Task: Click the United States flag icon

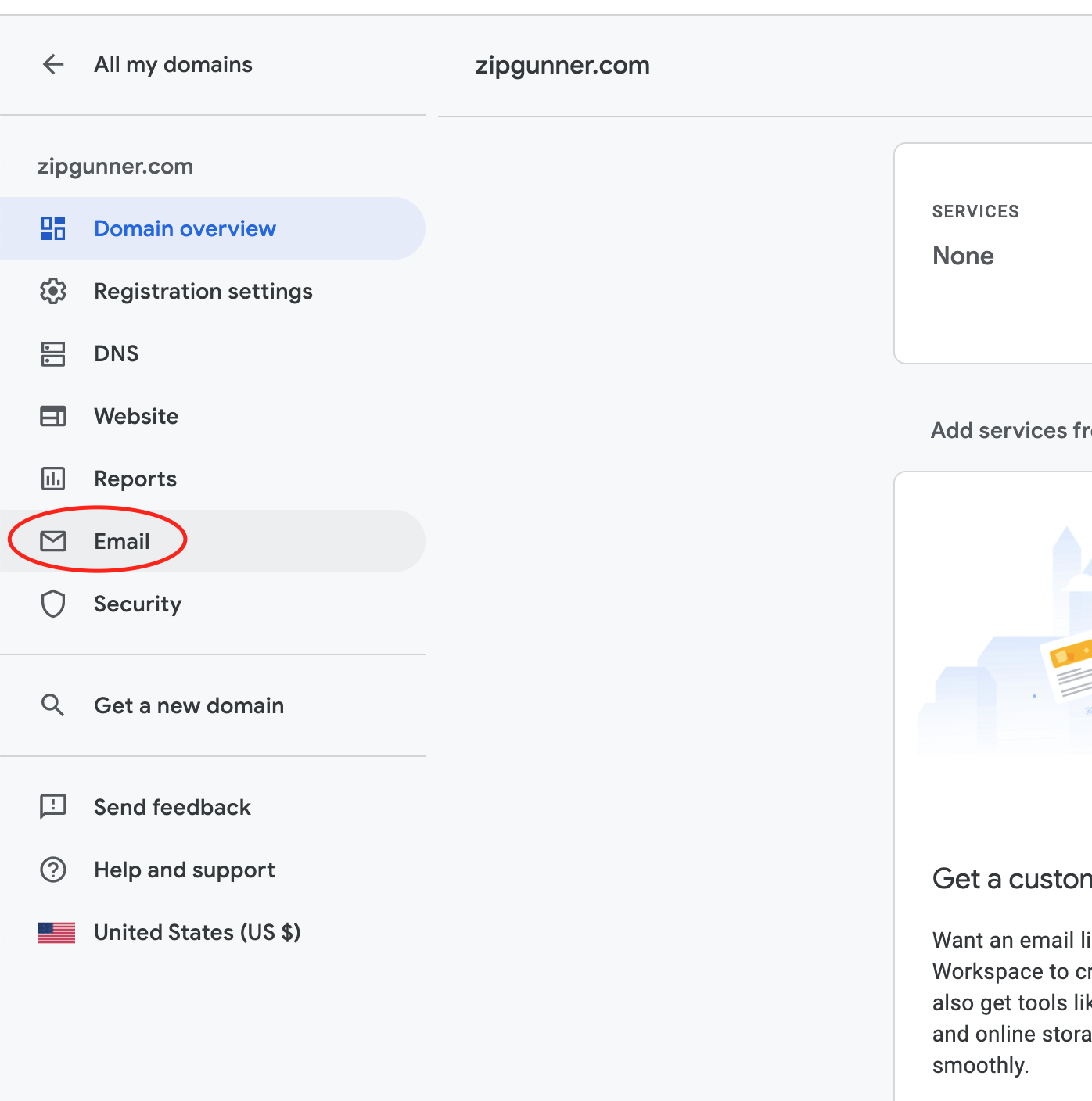Action: click(56, 932)
